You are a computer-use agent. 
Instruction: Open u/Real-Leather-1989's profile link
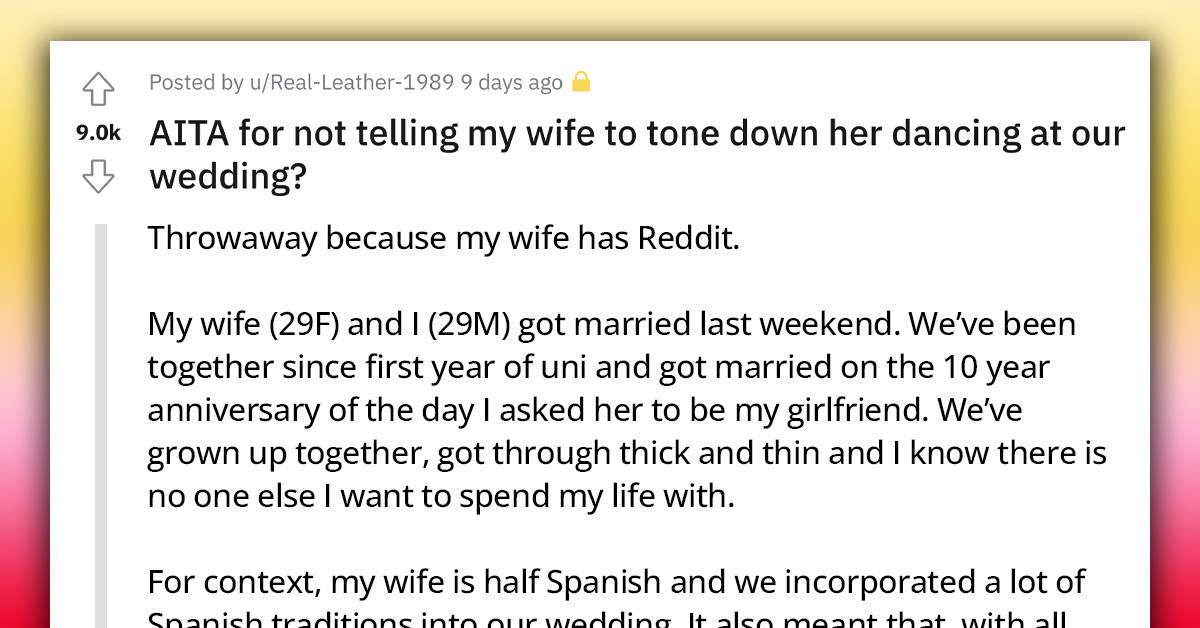tap(352, 82)
